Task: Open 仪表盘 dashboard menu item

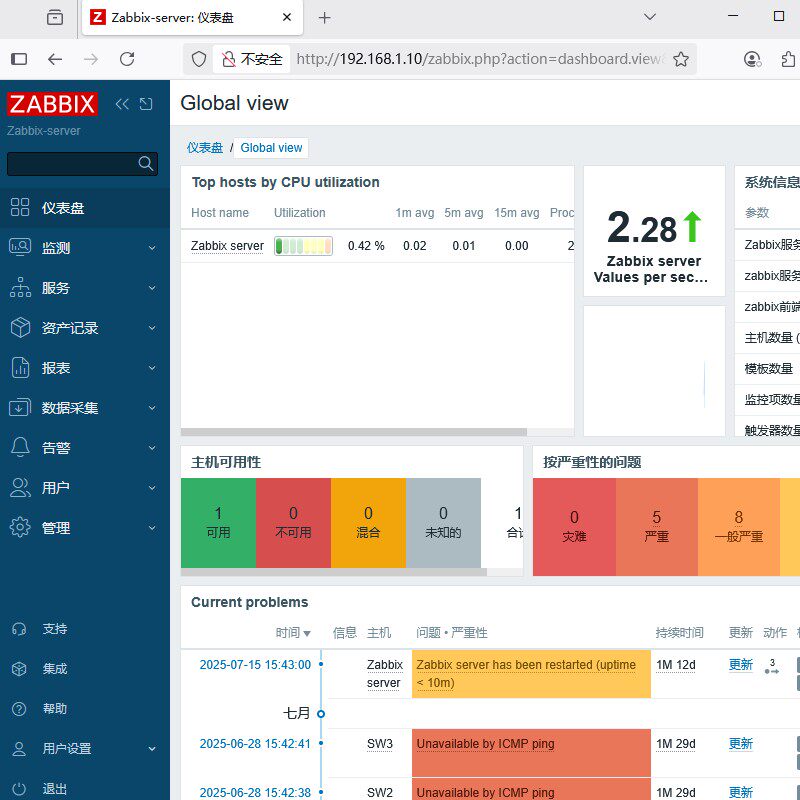Action: pos(85,208)
